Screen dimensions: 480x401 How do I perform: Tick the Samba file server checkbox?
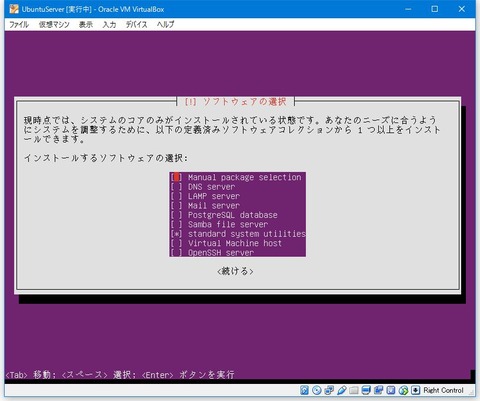click(176, 224)
